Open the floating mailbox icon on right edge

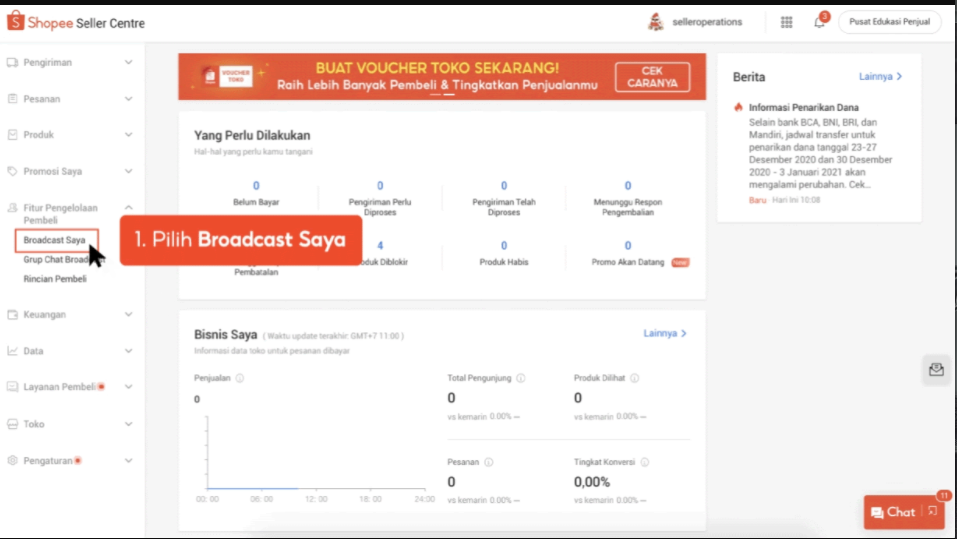click(x=936, y=370)
